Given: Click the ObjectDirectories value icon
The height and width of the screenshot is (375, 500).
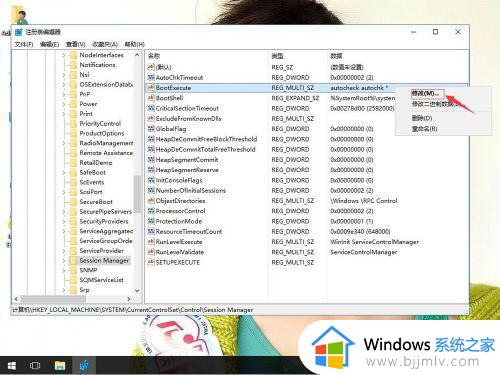Looking at the screenshot, I should [151, 201].
